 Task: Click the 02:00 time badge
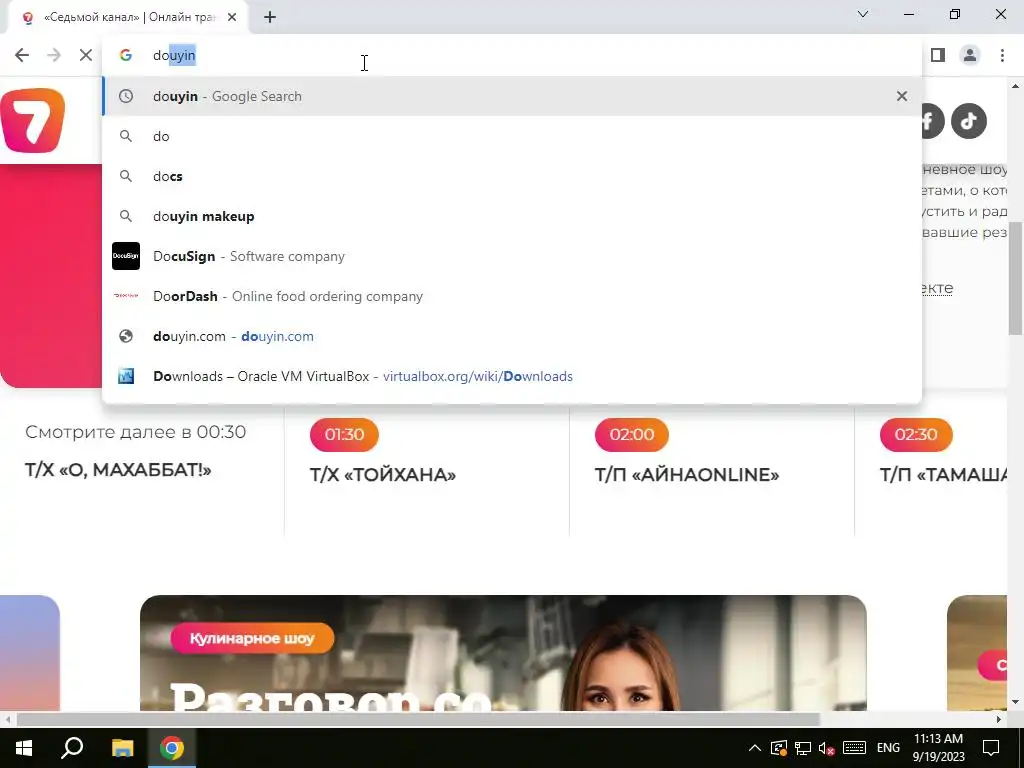click(x=632, y=434)
